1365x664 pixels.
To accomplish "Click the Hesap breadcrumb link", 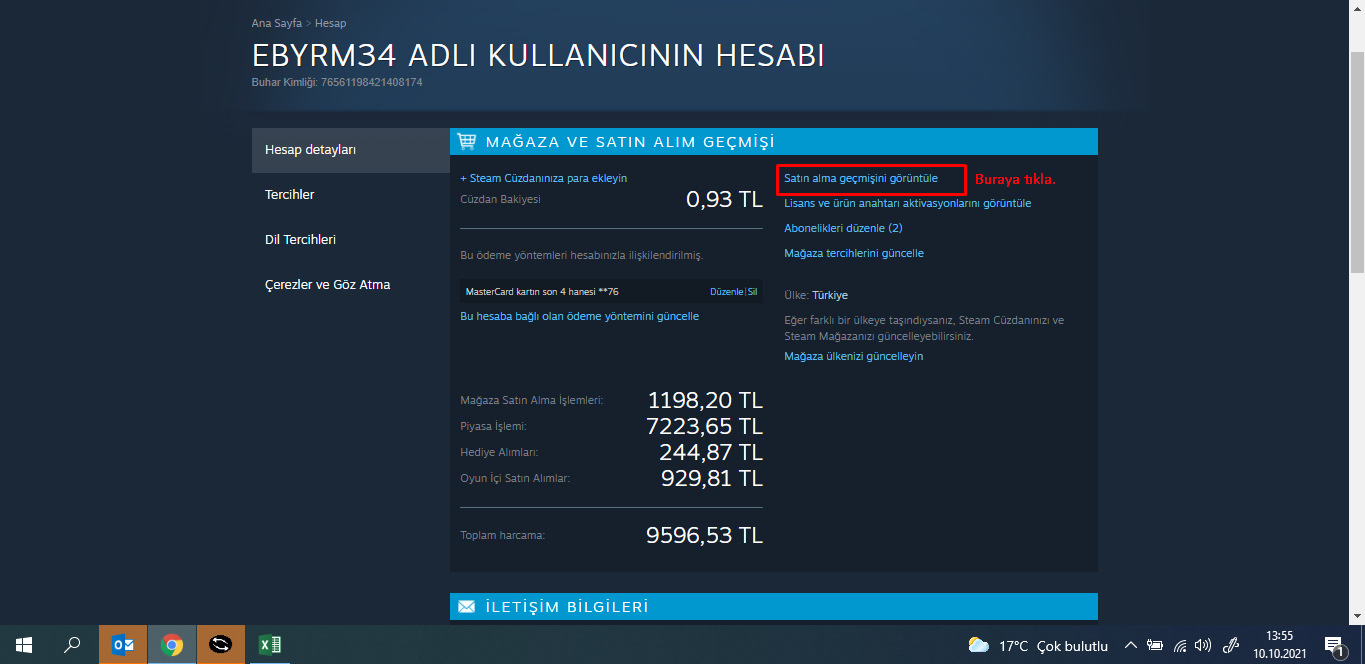I will (331, 22).
